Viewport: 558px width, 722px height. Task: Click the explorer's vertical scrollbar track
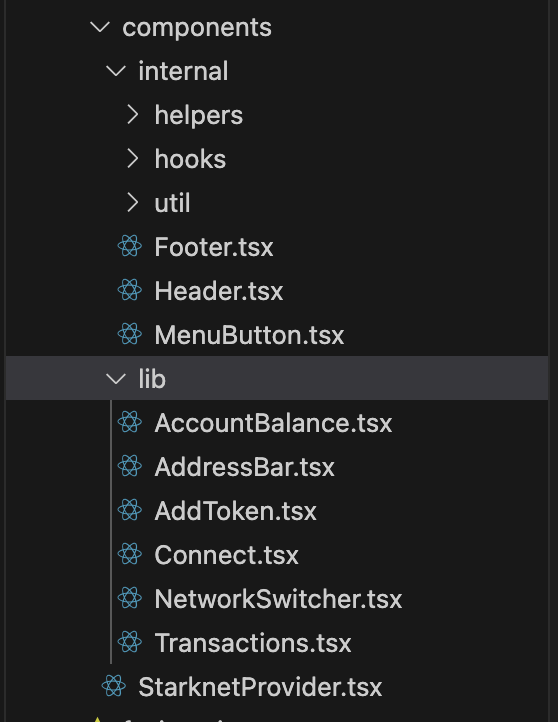(553, 361)
